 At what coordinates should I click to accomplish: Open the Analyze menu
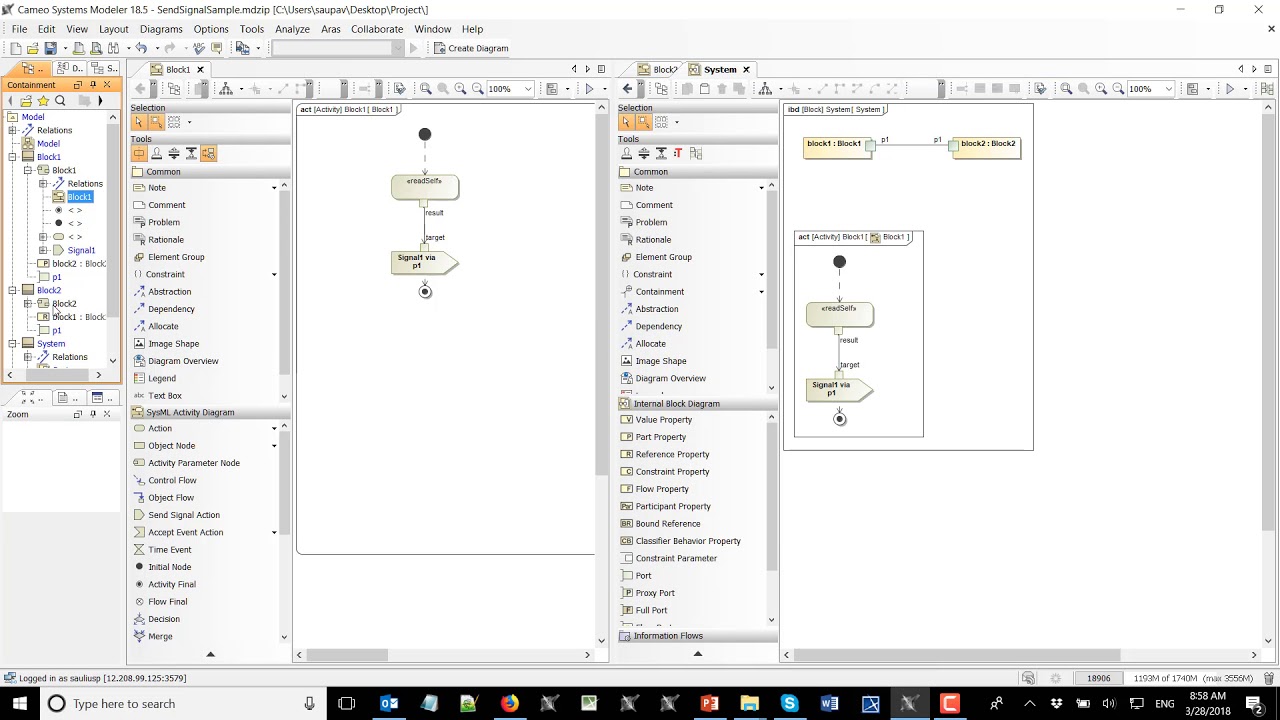[x=292, y=29]
